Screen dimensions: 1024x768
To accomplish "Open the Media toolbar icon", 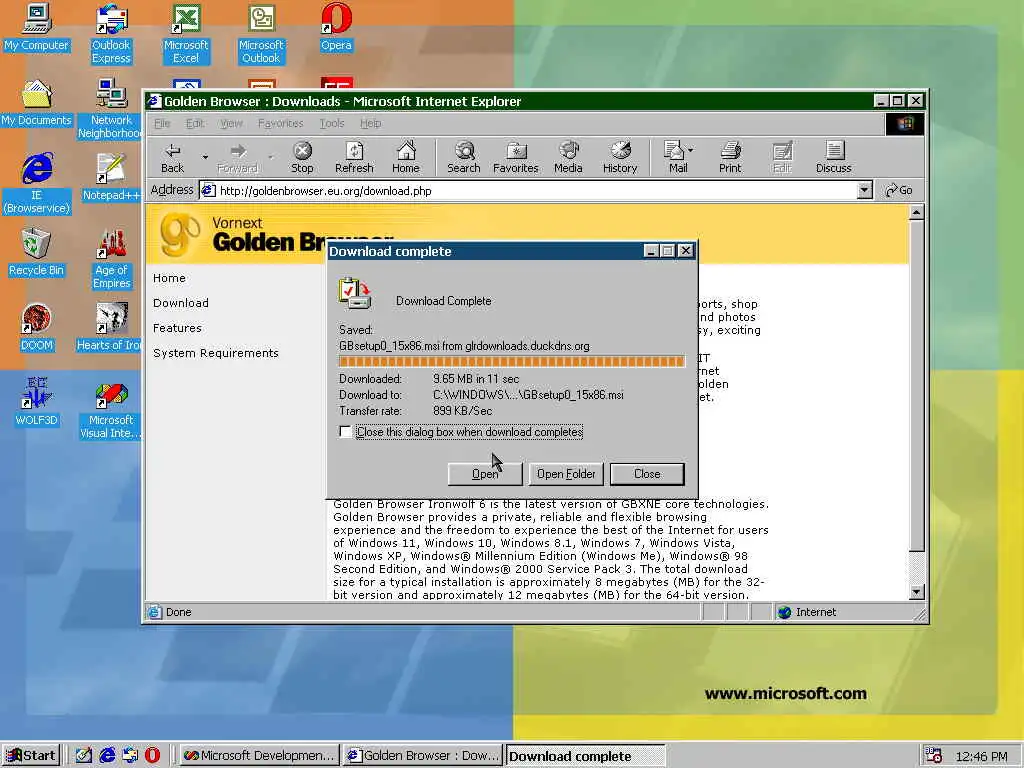I will click(568, 158).
